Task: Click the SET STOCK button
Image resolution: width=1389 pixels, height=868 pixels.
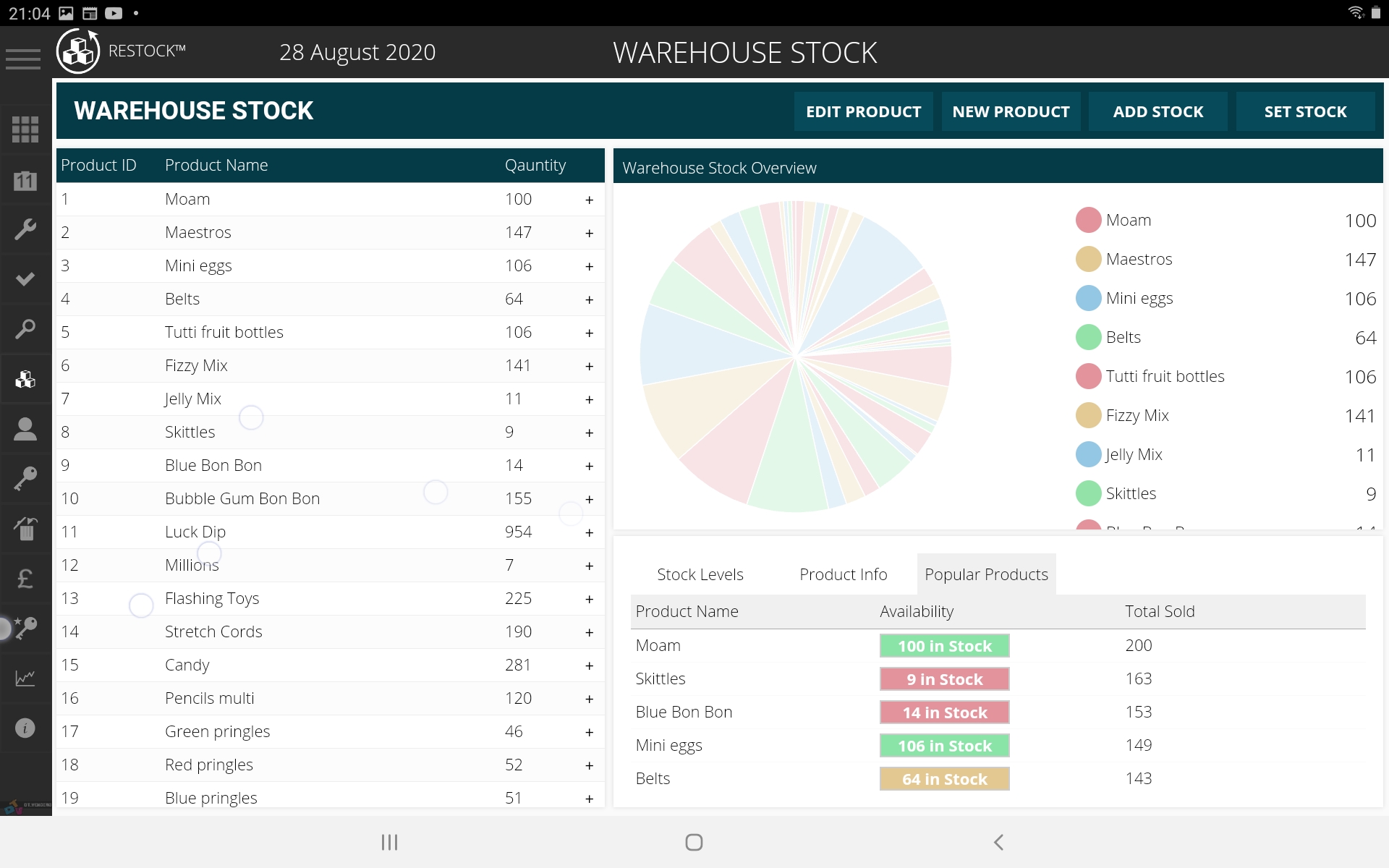Action: tap(1305, 111)
